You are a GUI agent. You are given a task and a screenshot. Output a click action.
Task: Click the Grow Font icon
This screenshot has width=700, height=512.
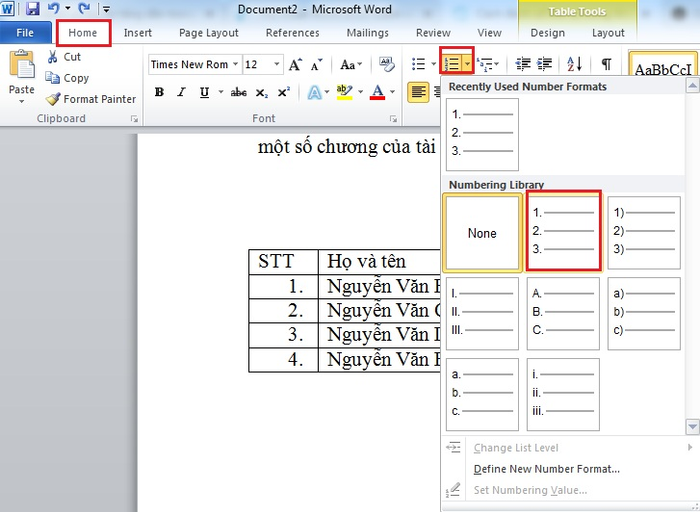click(x=295, y=65)
